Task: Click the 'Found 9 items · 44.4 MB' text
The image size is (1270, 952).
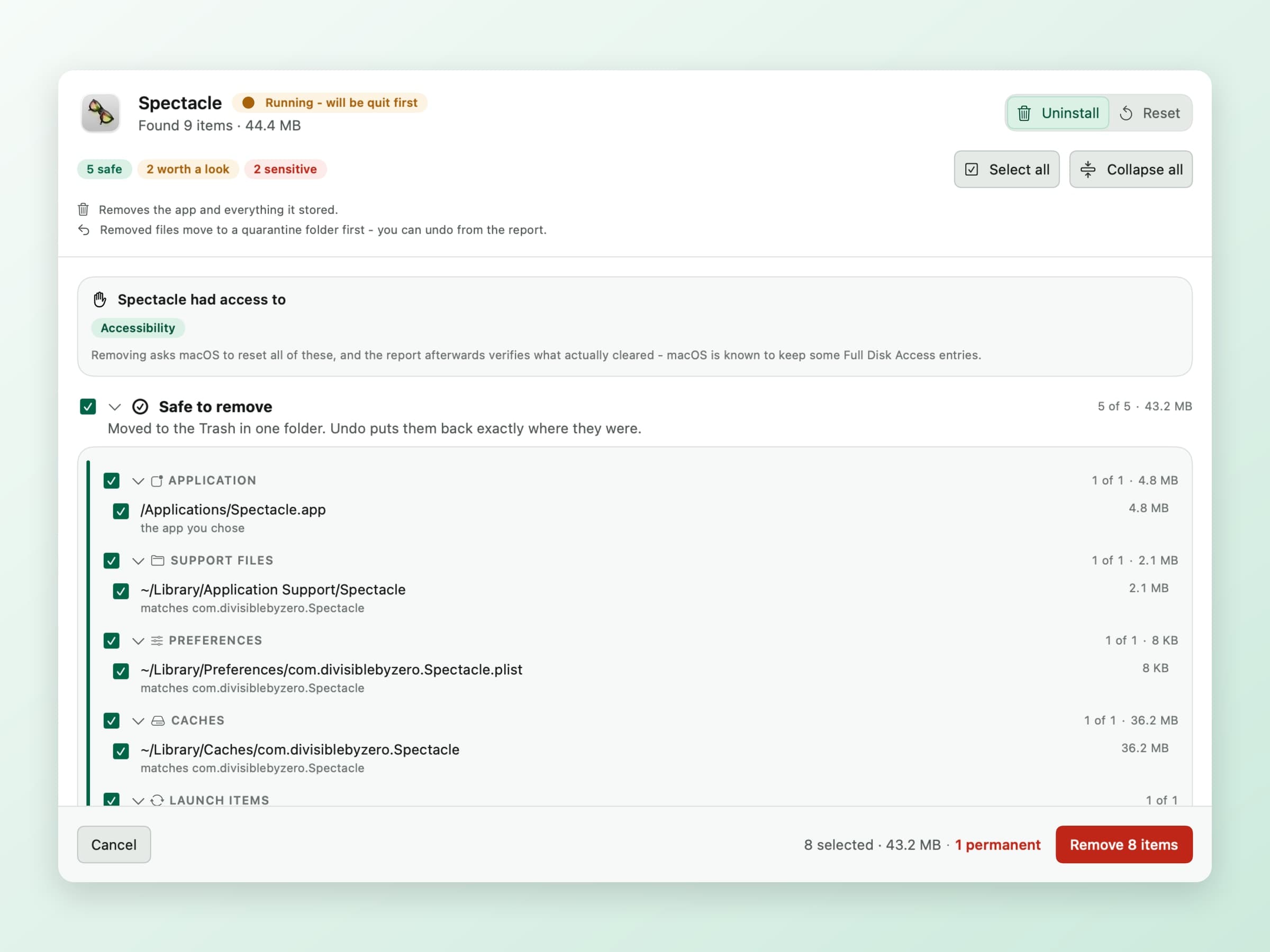Action: tap(219, 126)
